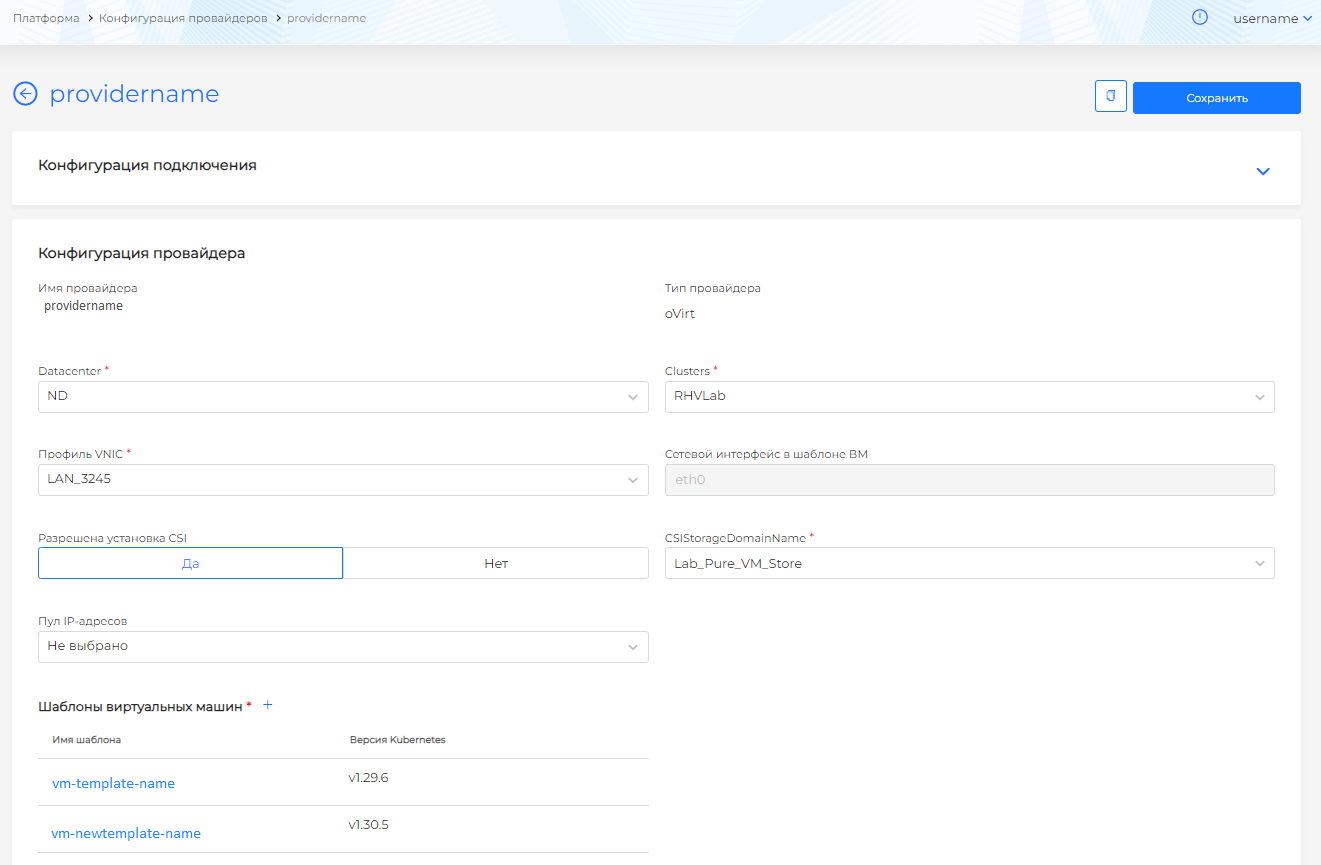Click the eth0 network interface field
1321x865 pixels.
(969, 480)
